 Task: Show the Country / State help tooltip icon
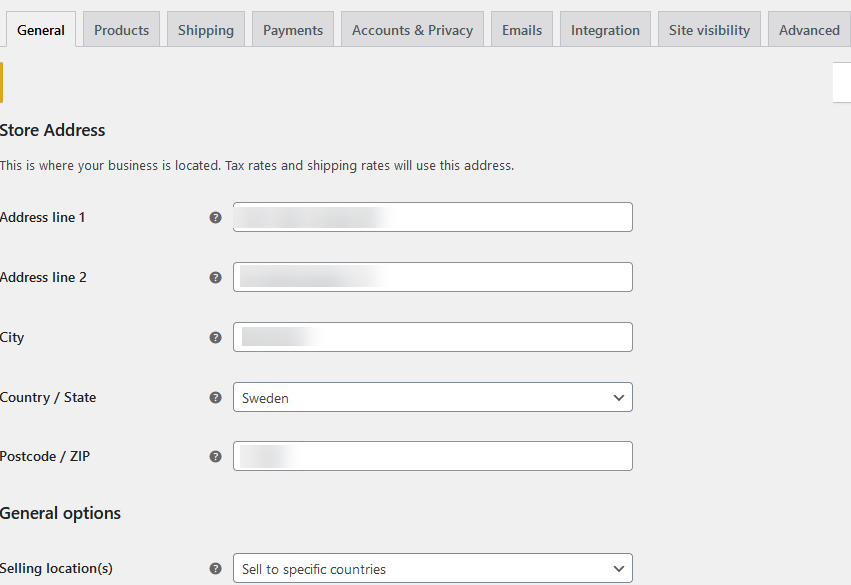(215, 397)
